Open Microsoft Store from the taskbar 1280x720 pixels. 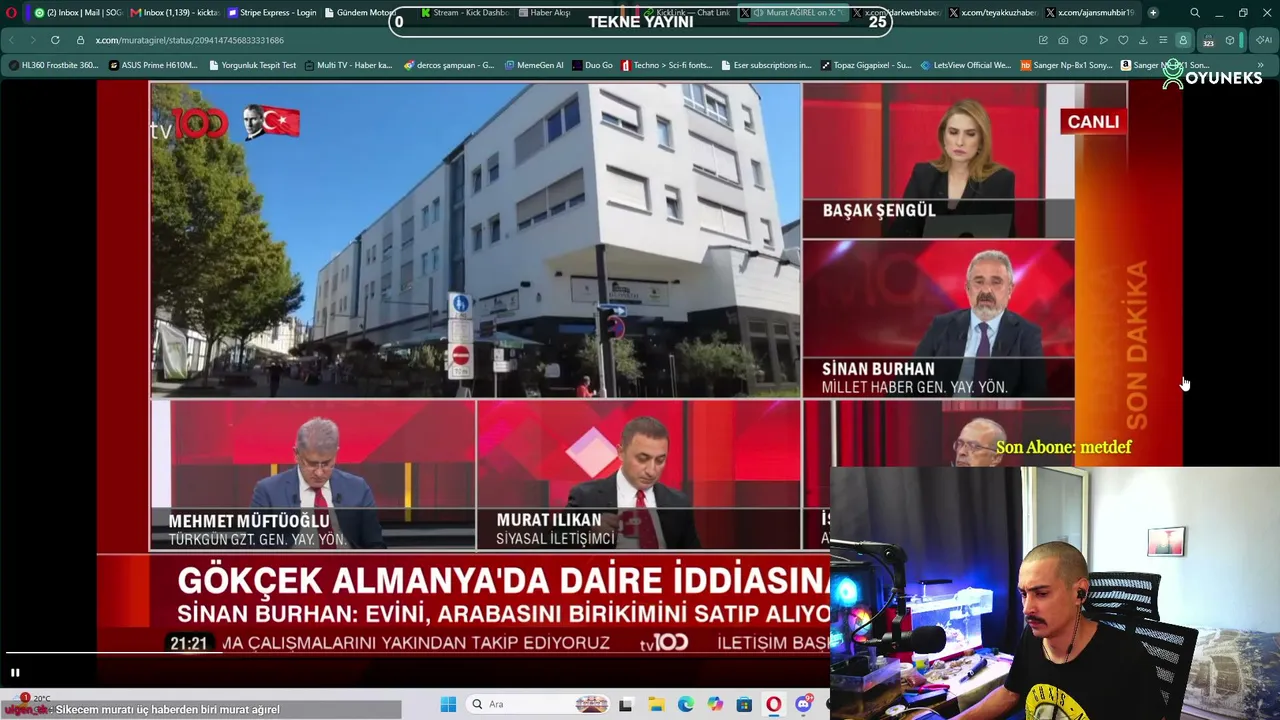744,704
